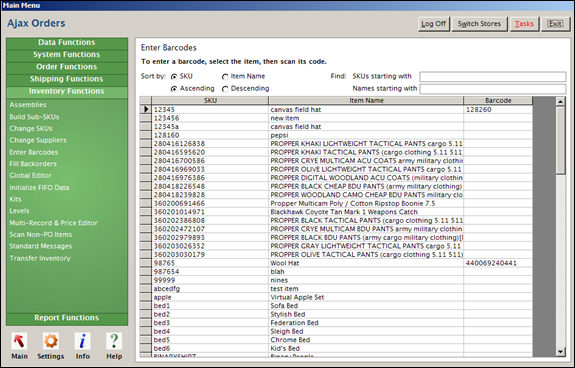Open Transfer Inventory
Screen dimensions: 575x368
click(40, 258)
